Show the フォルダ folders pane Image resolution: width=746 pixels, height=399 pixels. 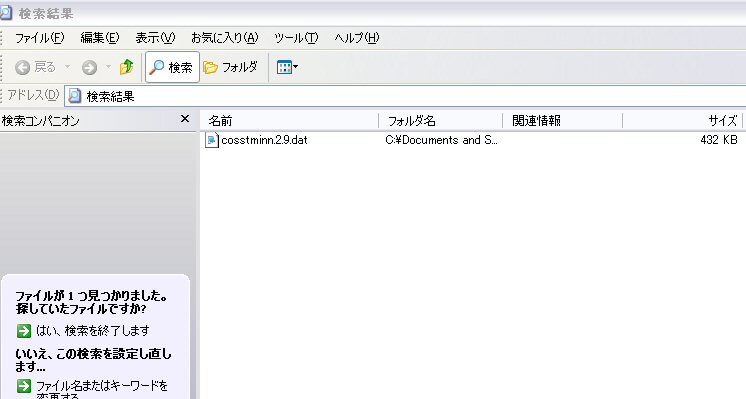point(231,67)
